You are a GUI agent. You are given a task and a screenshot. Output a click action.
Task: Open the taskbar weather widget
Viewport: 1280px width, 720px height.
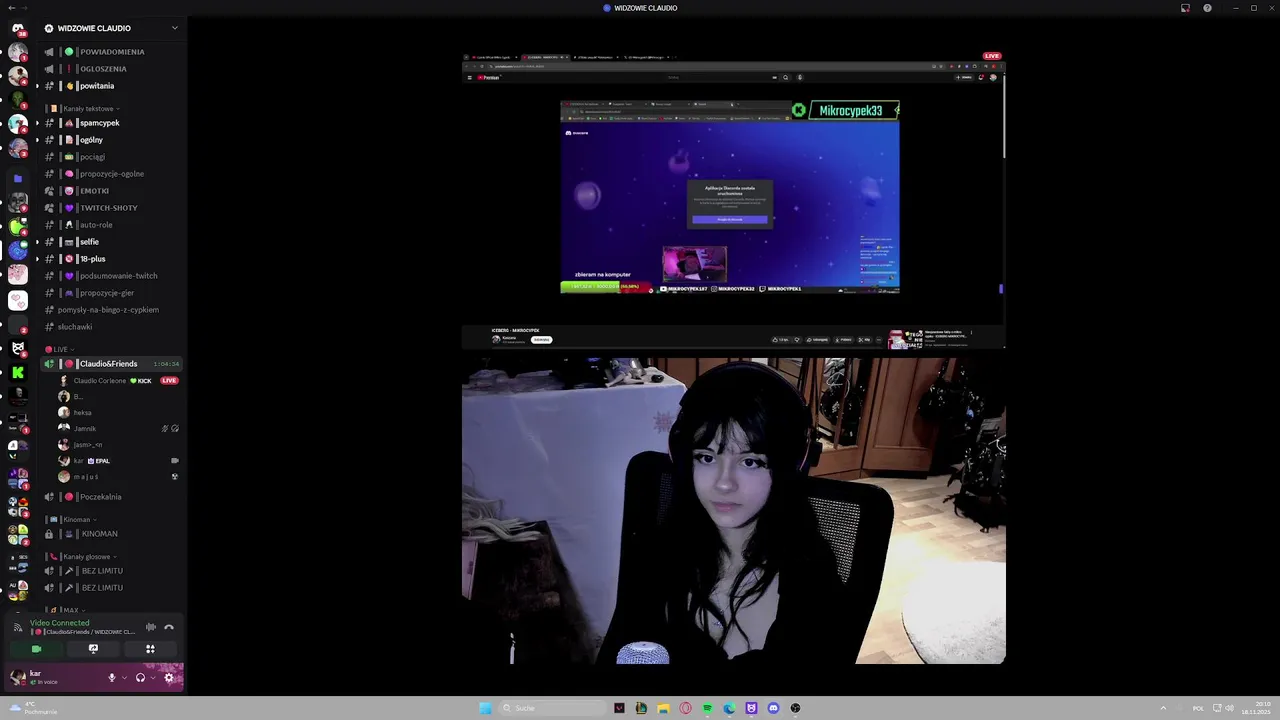pyautogui.click(x=33, y=708)
